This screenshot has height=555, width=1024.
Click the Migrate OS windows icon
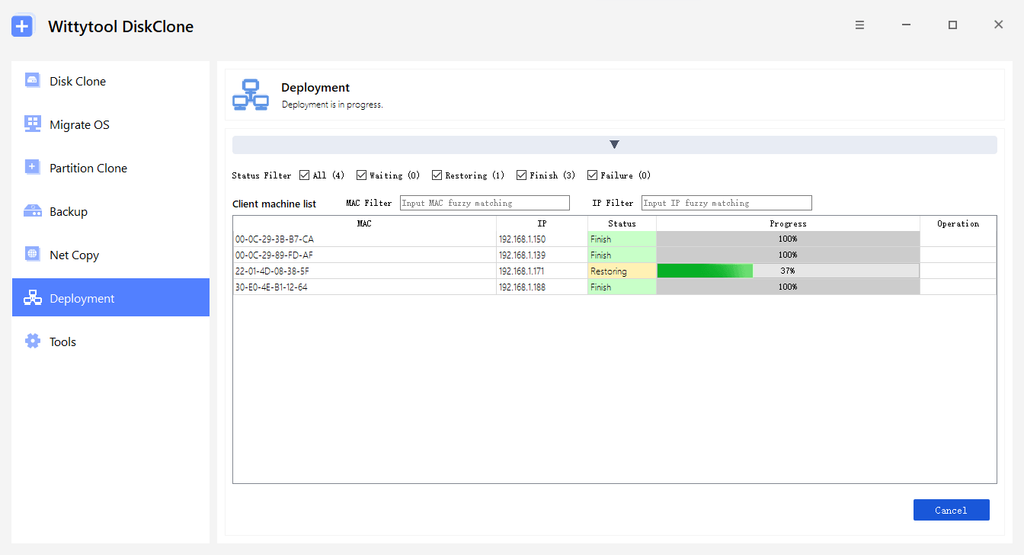[32, 123]
